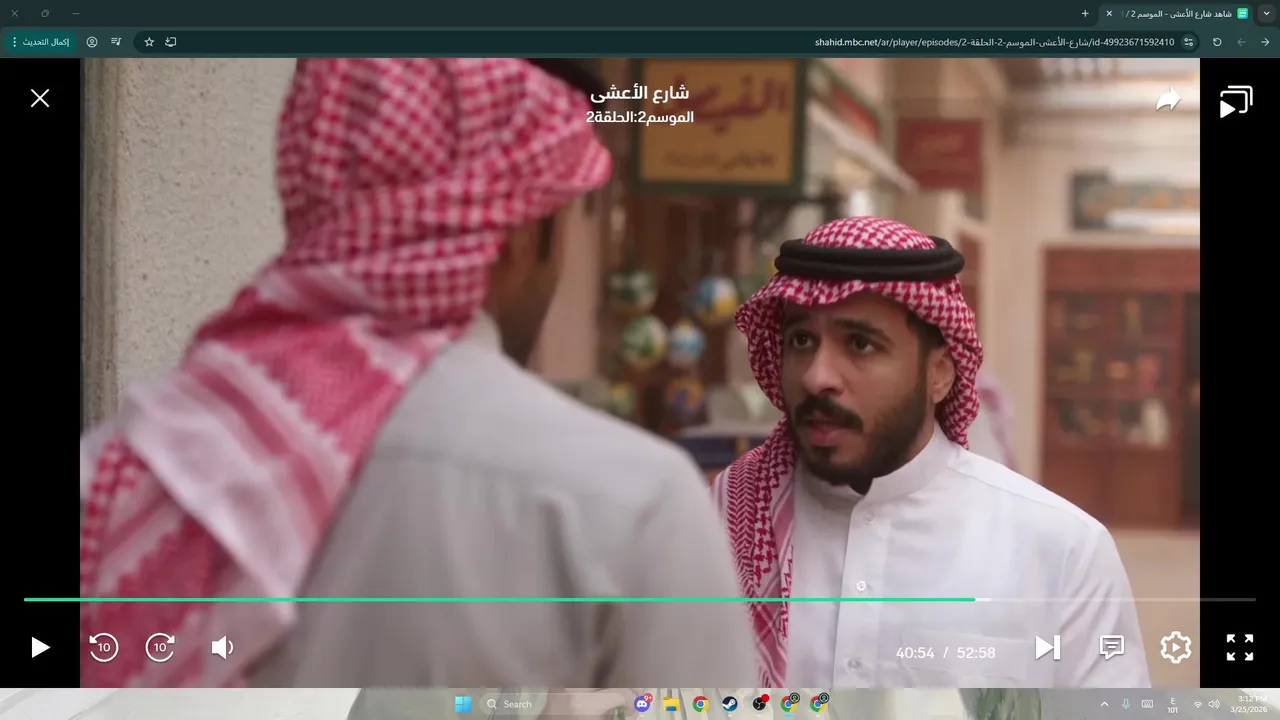1280x720 pixels.
Task: Bookmark this page with the star
Action: tap(149, 42)
